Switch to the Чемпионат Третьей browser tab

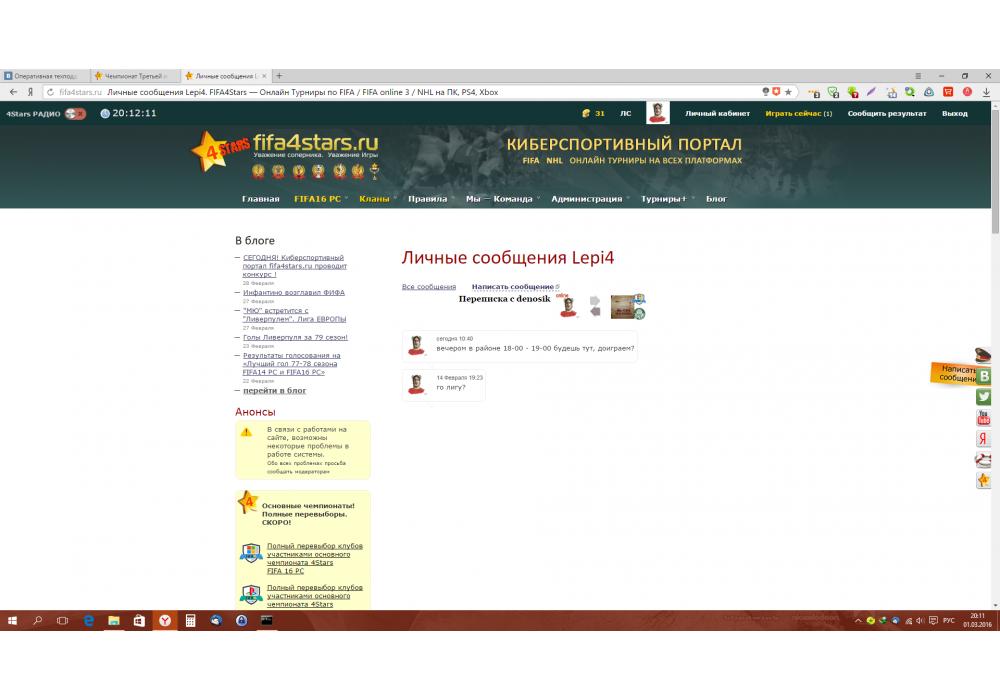[x=135, y=76]
